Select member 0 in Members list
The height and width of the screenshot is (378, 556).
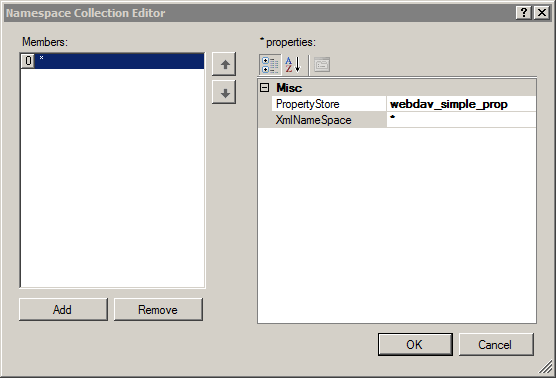tap(112, 61)
